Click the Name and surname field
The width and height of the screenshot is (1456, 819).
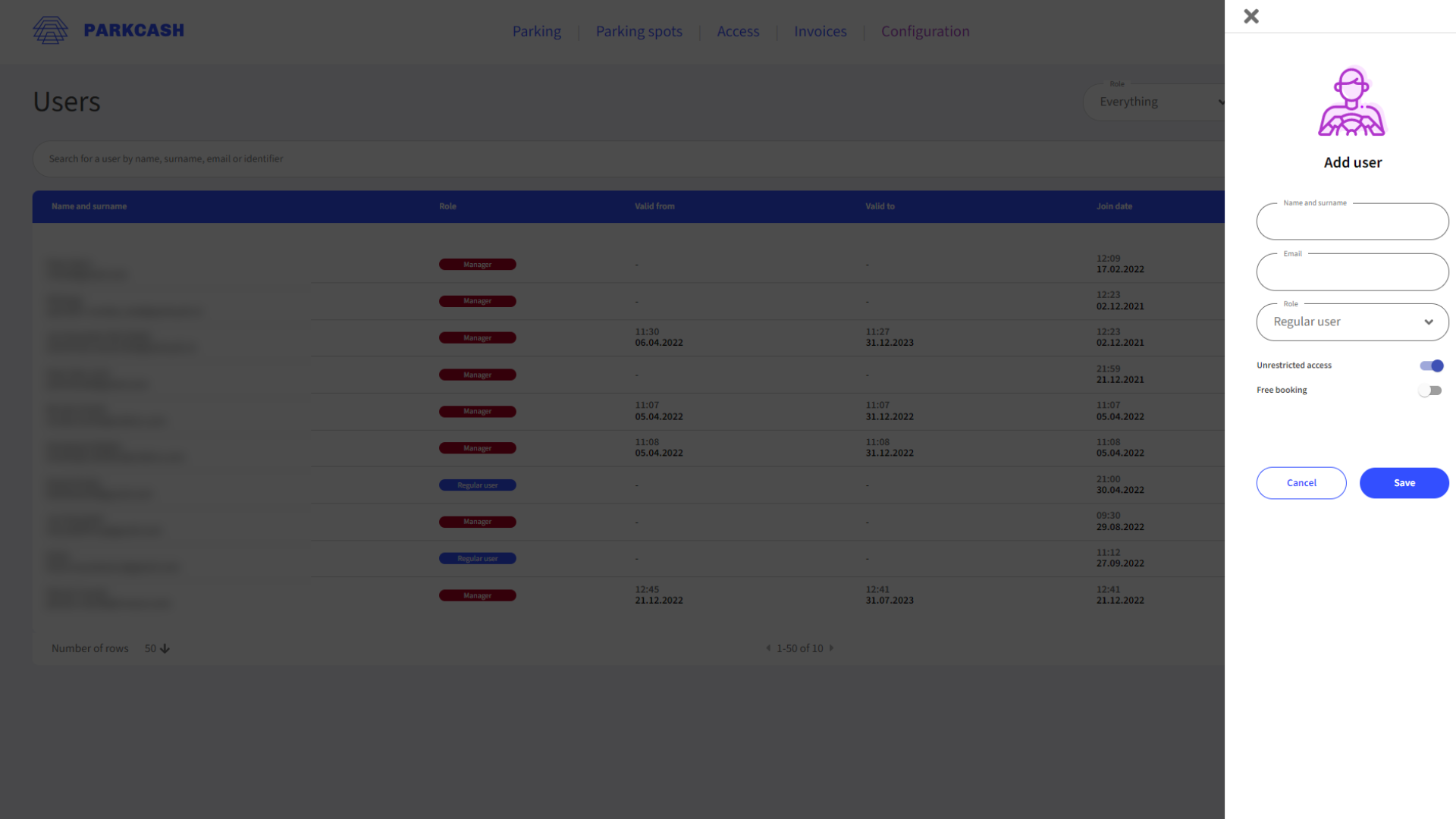point(1352,221)
